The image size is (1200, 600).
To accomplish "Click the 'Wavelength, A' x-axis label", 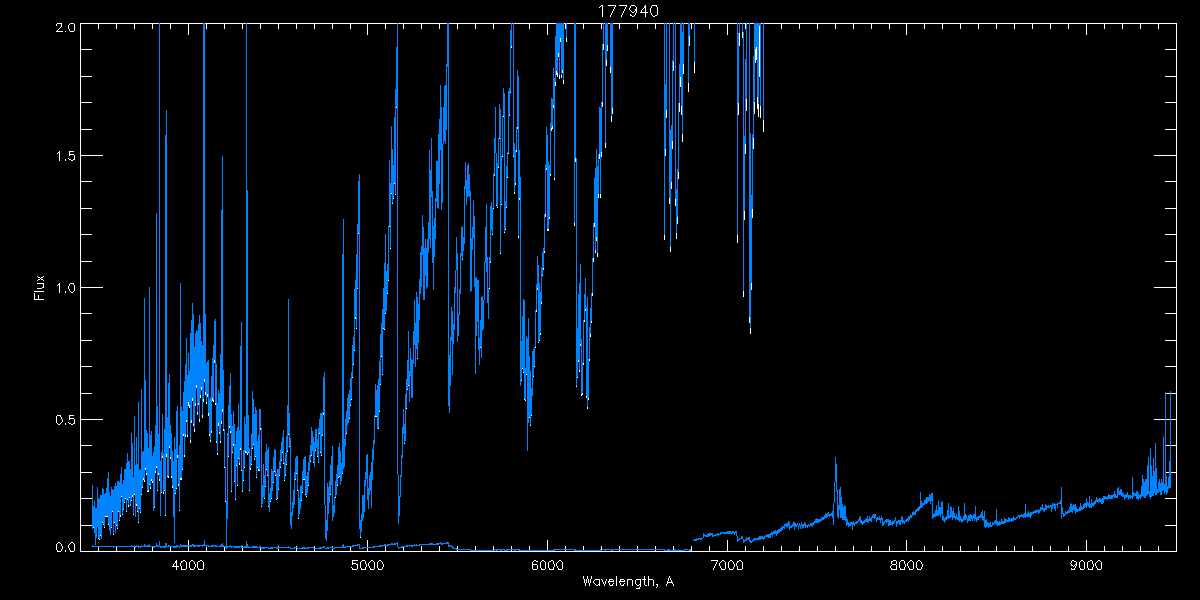I will (628, 582).
